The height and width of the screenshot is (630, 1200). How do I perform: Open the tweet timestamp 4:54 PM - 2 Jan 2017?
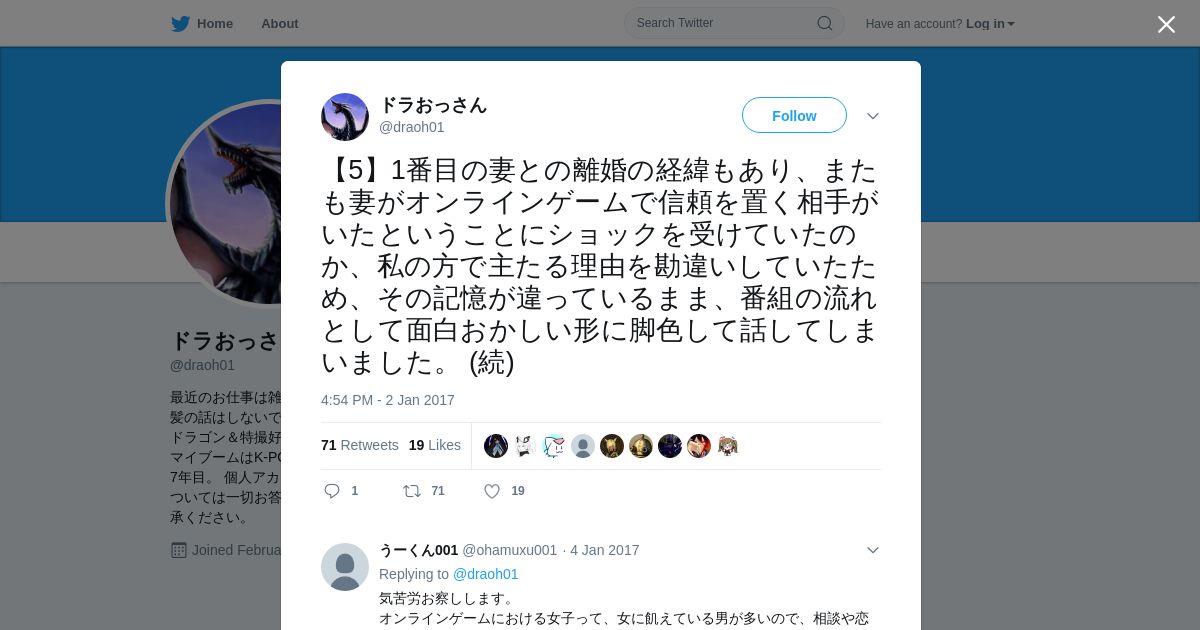(388, 400)
